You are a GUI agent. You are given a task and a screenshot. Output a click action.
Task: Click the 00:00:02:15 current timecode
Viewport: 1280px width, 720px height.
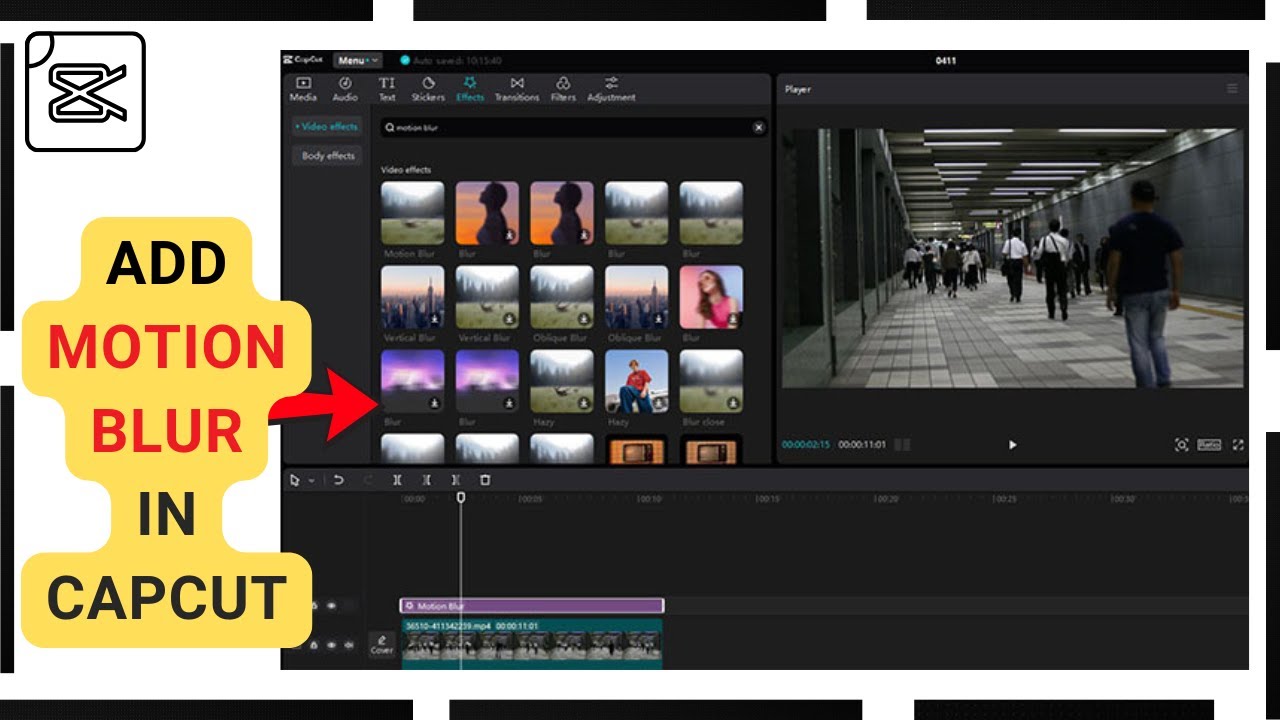pos(806,445)
